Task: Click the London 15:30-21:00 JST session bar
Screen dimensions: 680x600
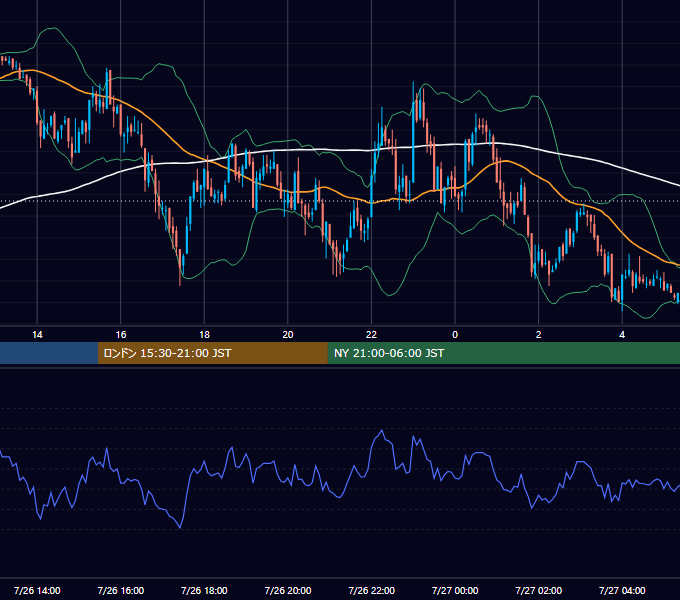Action: click(212, 353)
